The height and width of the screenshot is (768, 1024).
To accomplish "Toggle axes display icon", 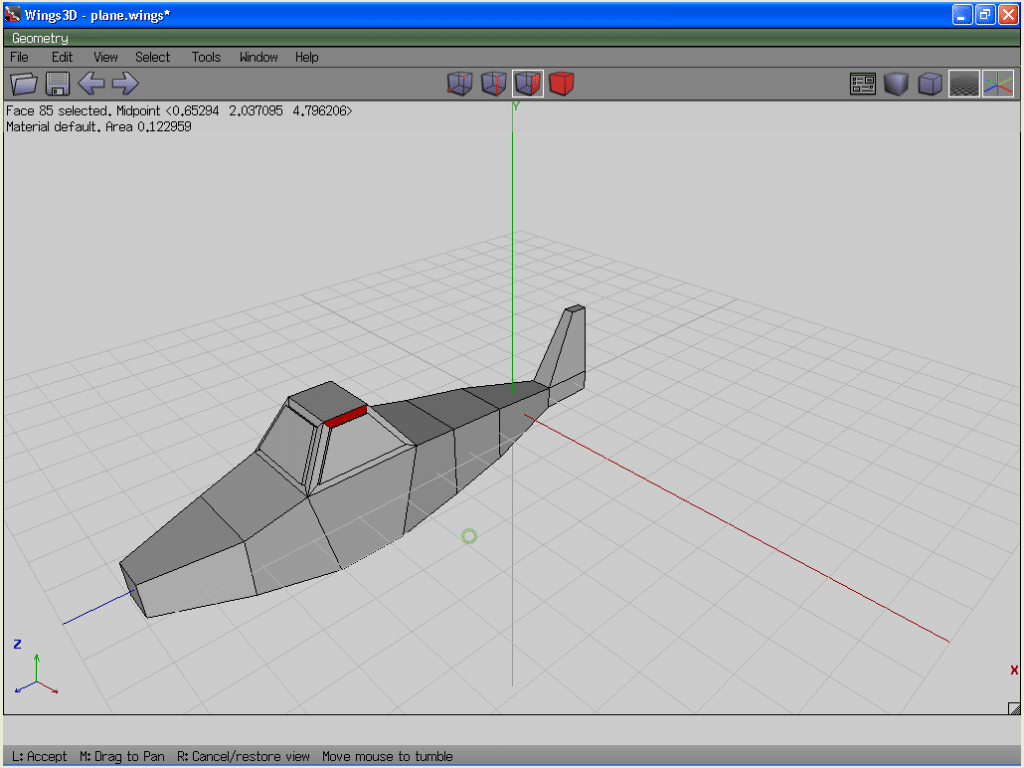I will tap(998, 84).
